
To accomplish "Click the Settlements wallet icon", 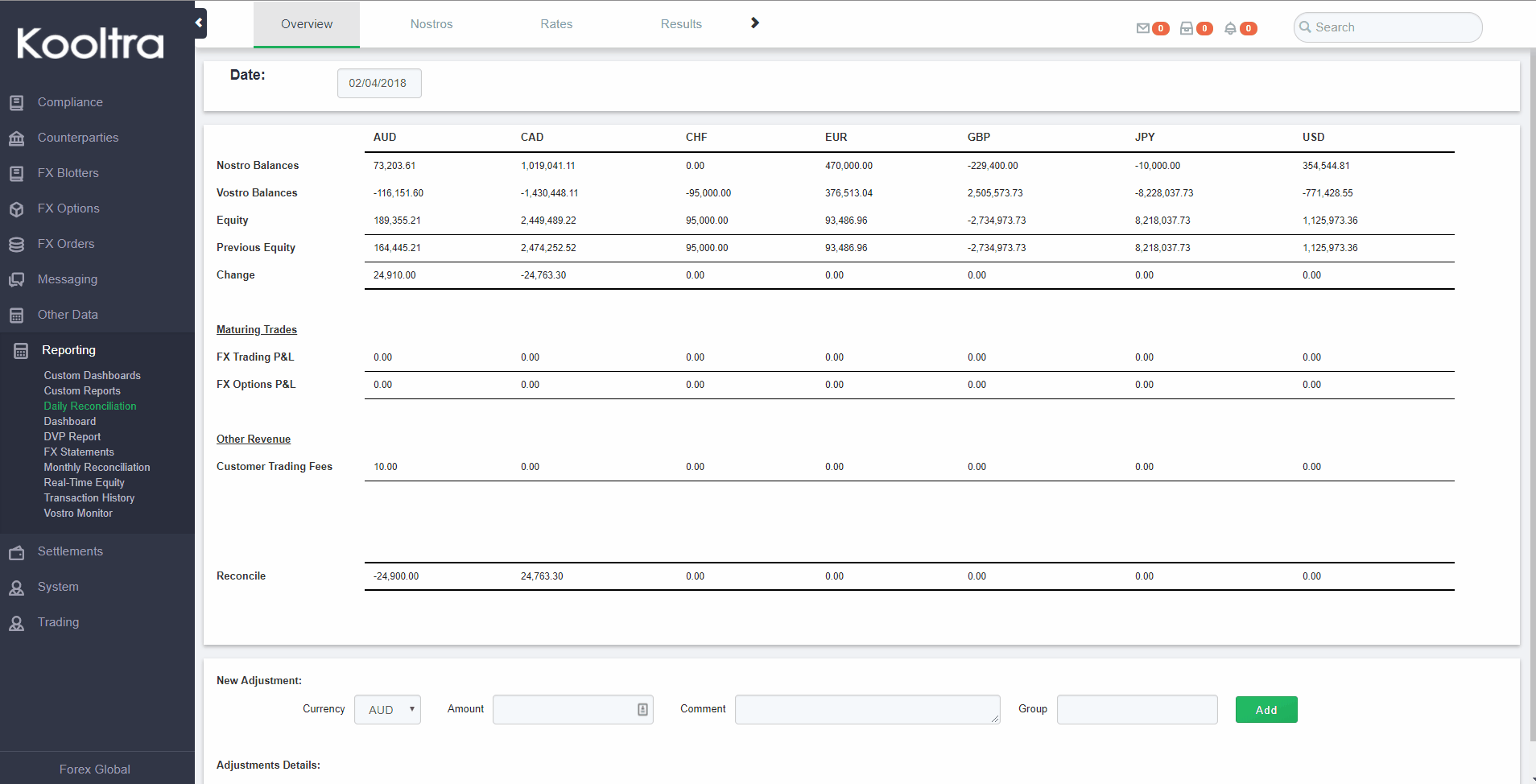I will [x=16, y=552].
